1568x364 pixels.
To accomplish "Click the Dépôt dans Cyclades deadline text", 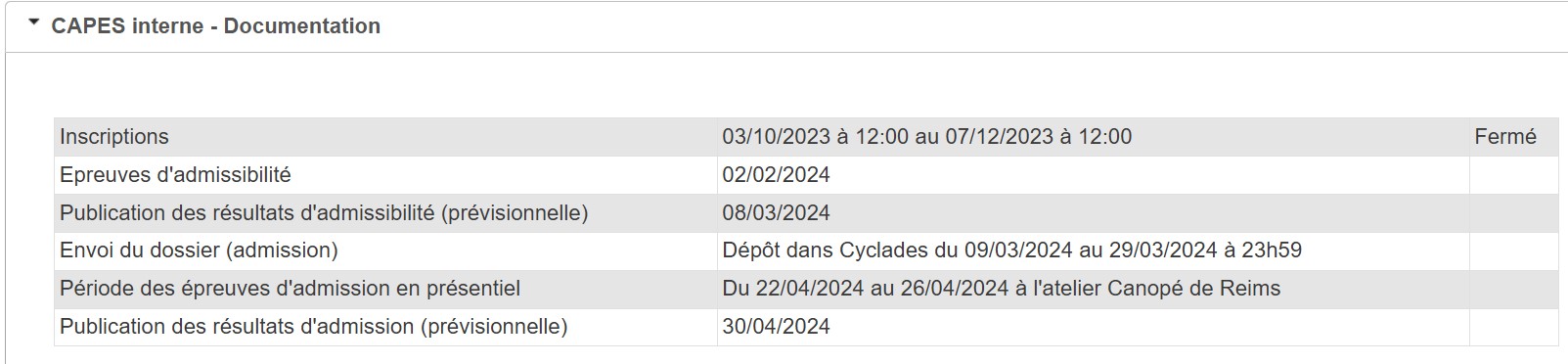I will [1011, 250].
